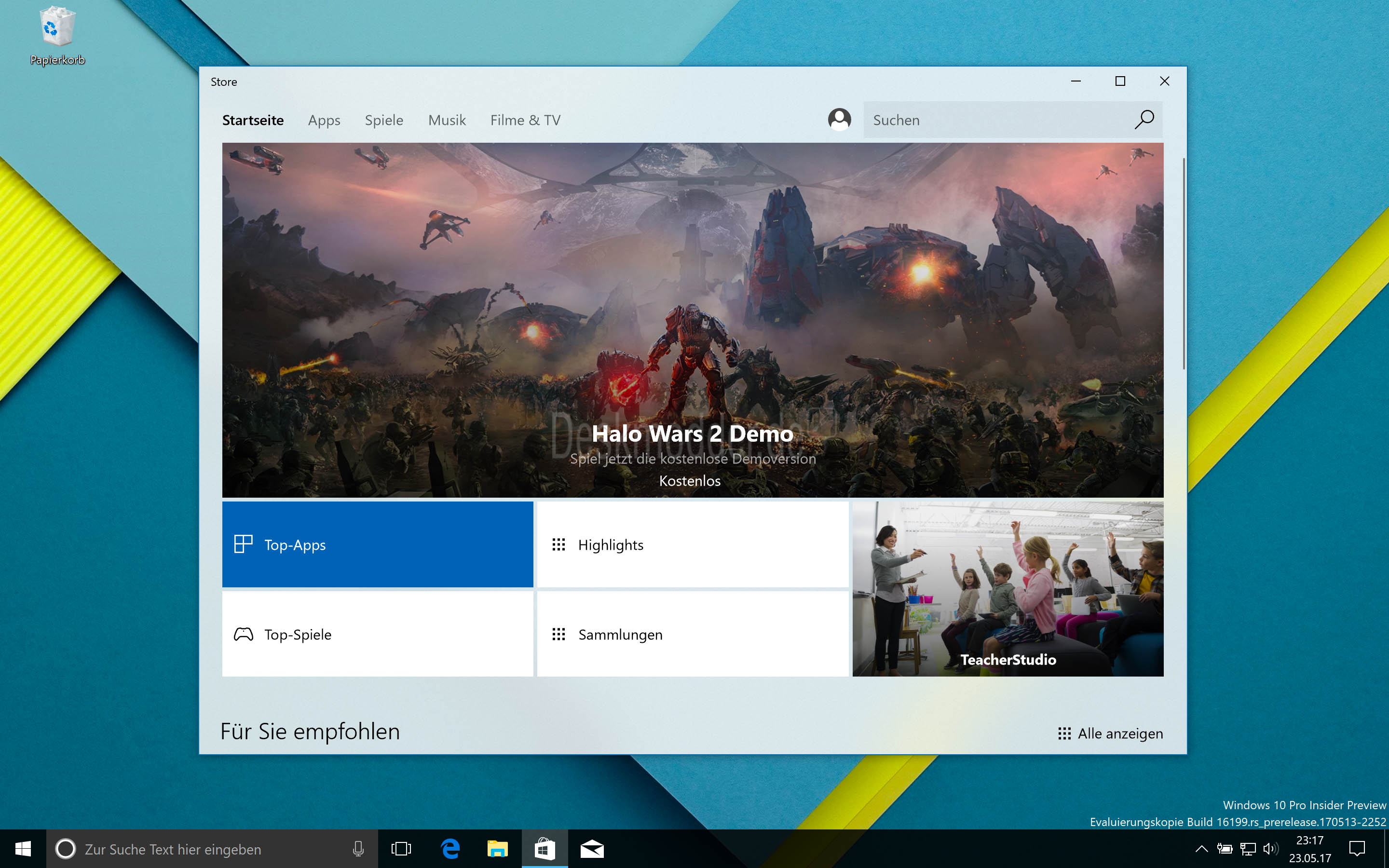1389x868 pixels.
Task: Open the Halo Wars 2 Demo banner
Action: click(x=693, y=320)
